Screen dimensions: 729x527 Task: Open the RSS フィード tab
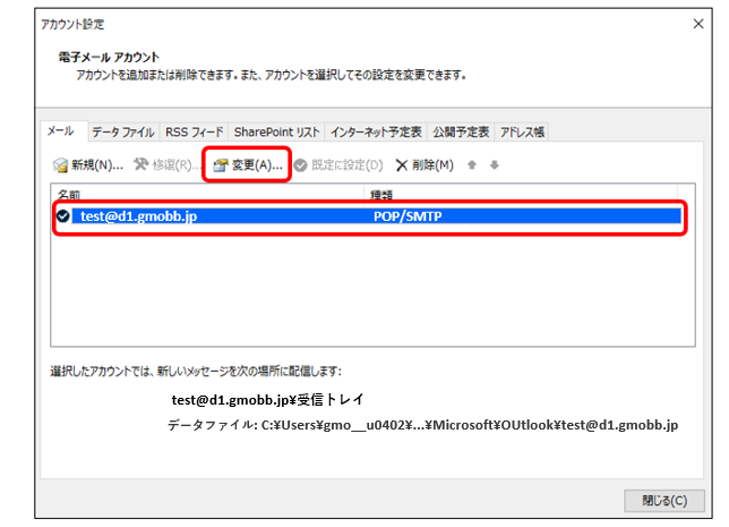pyautogui.click(x=194, y=132)
